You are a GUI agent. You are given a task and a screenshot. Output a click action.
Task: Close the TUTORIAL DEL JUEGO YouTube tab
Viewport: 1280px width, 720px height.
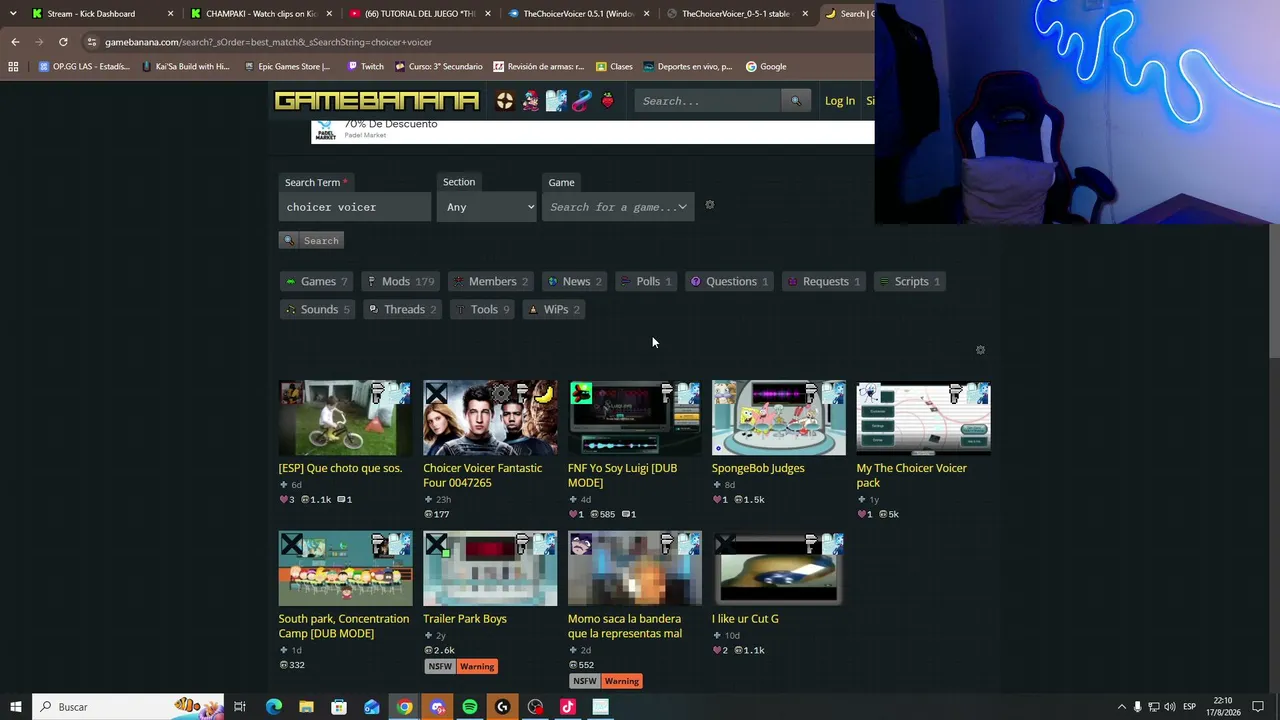tap(488, 14)
